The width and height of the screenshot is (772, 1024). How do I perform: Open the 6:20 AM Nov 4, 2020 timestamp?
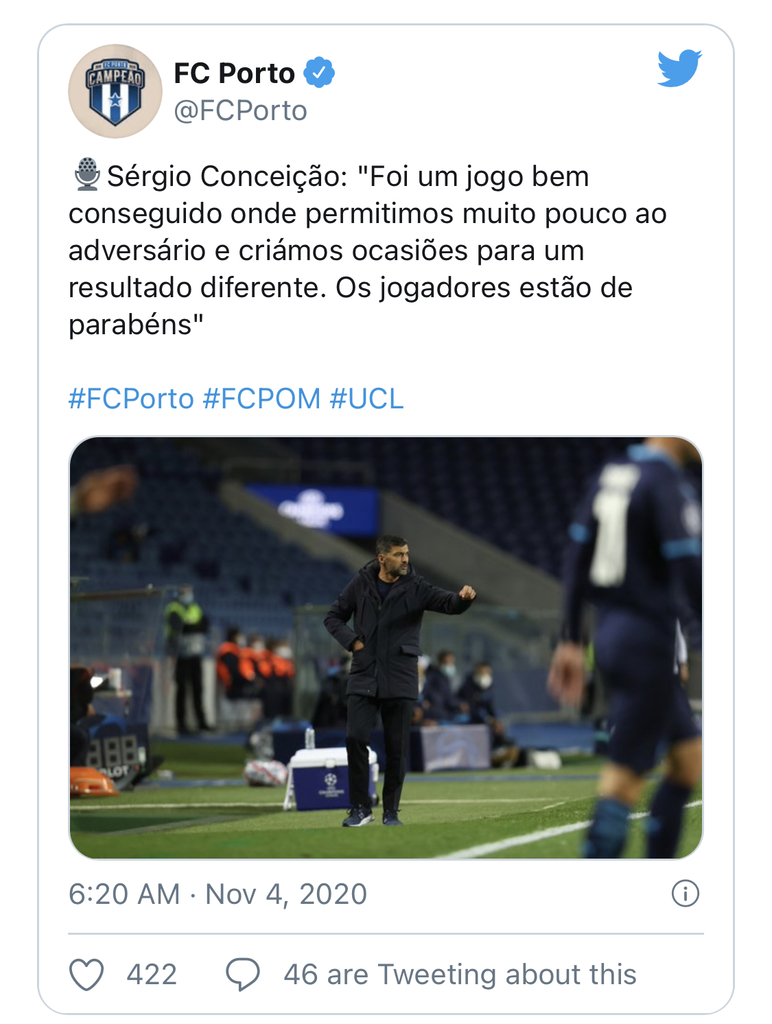tap(218, 894)
